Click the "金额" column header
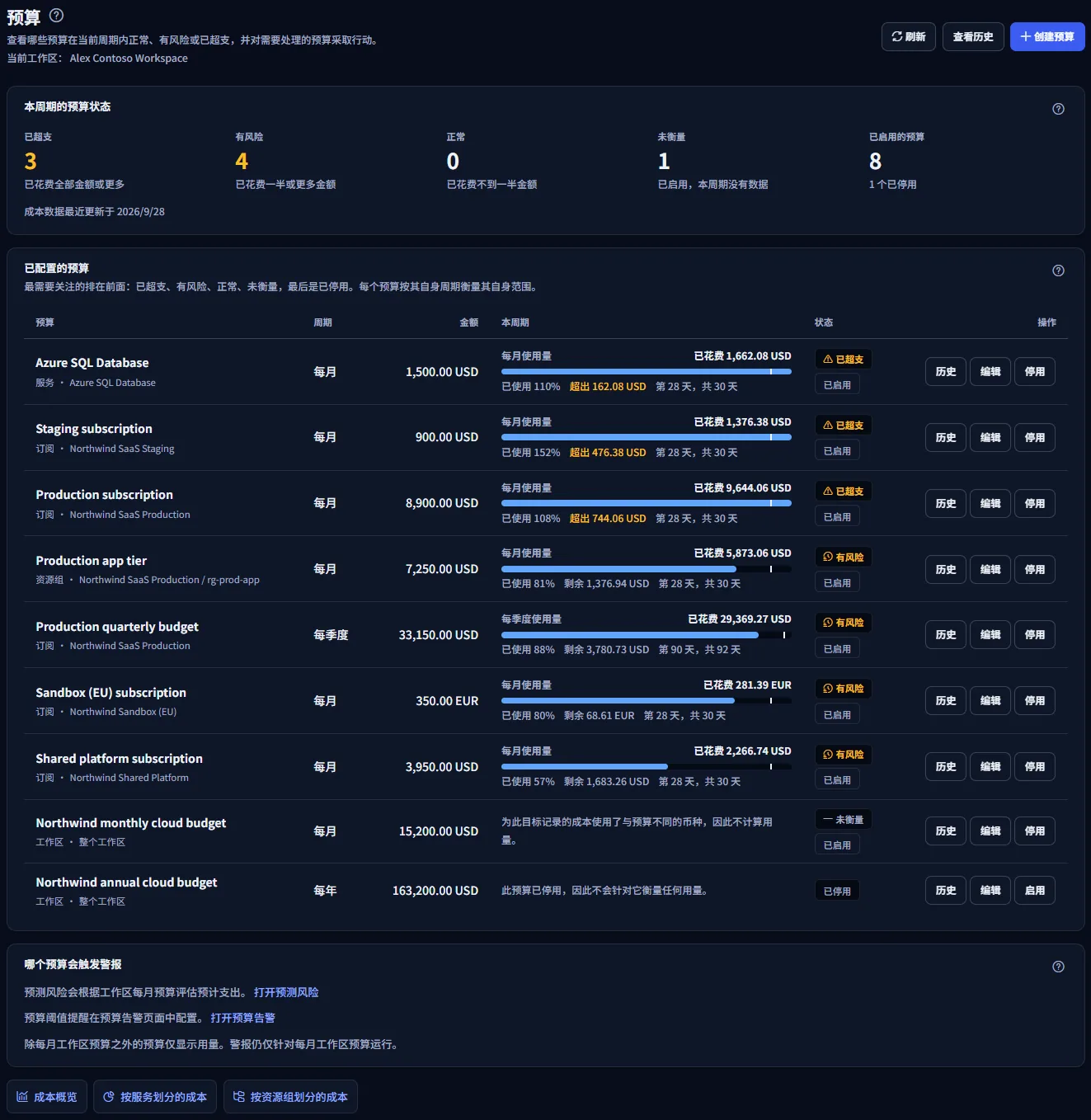1091x1120 pixels. (468, 322)
